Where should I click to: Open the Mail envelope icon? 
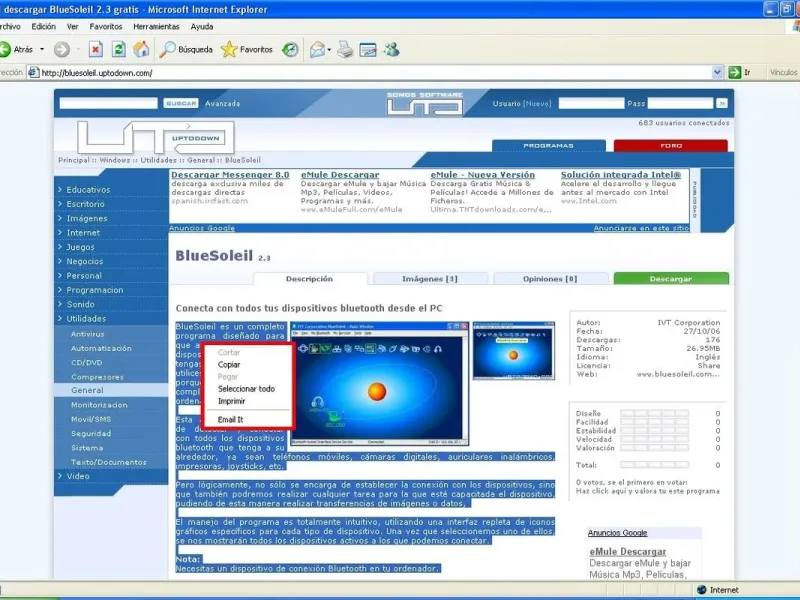click(317, 49)
